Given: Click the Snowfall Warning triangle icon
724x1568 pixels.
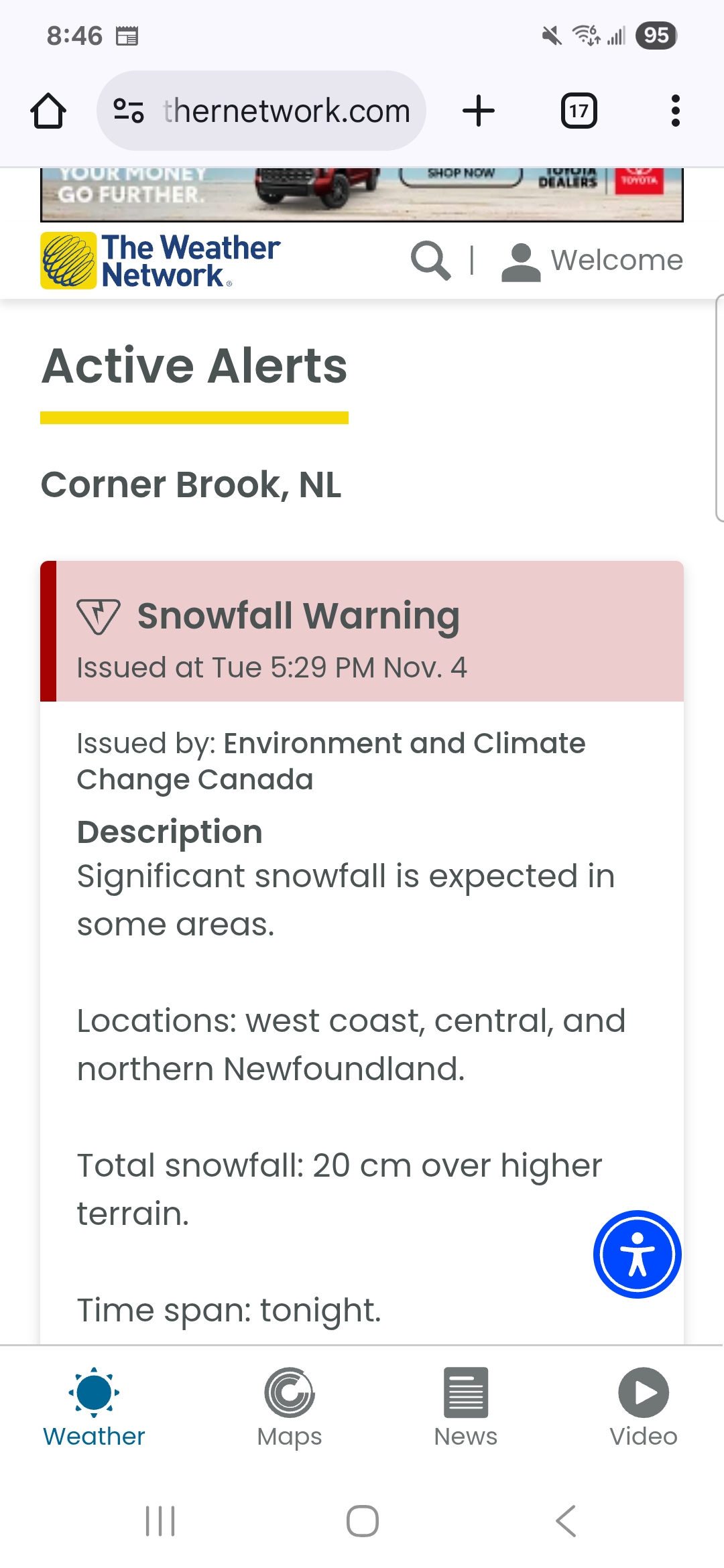Looking at the screenshot, I should coord(99,616).
